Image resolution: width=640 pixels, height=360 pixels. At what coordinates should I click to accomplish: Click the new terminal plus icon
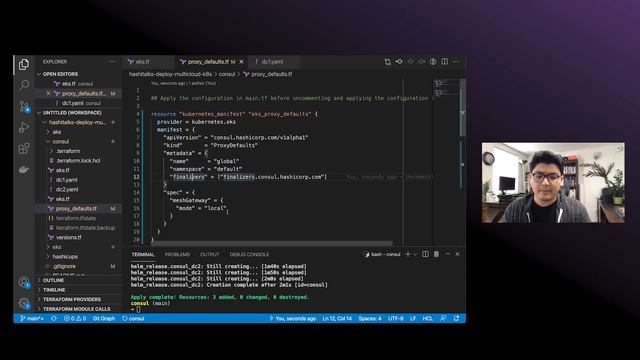point(407,254)
